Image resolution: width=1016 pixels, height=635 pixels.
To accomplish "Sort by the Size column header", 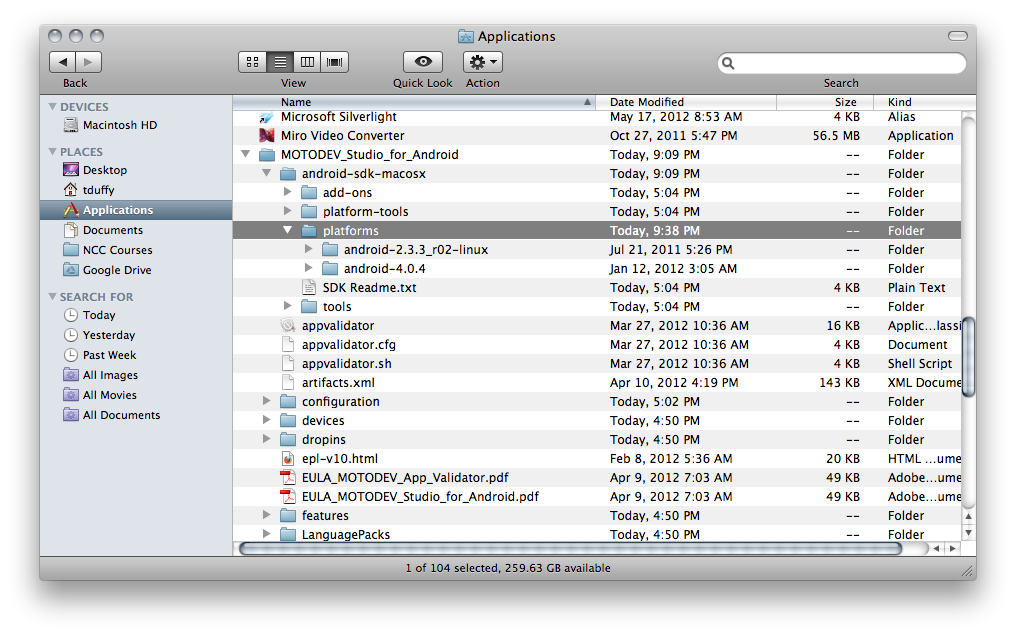I will pos(824,102).
